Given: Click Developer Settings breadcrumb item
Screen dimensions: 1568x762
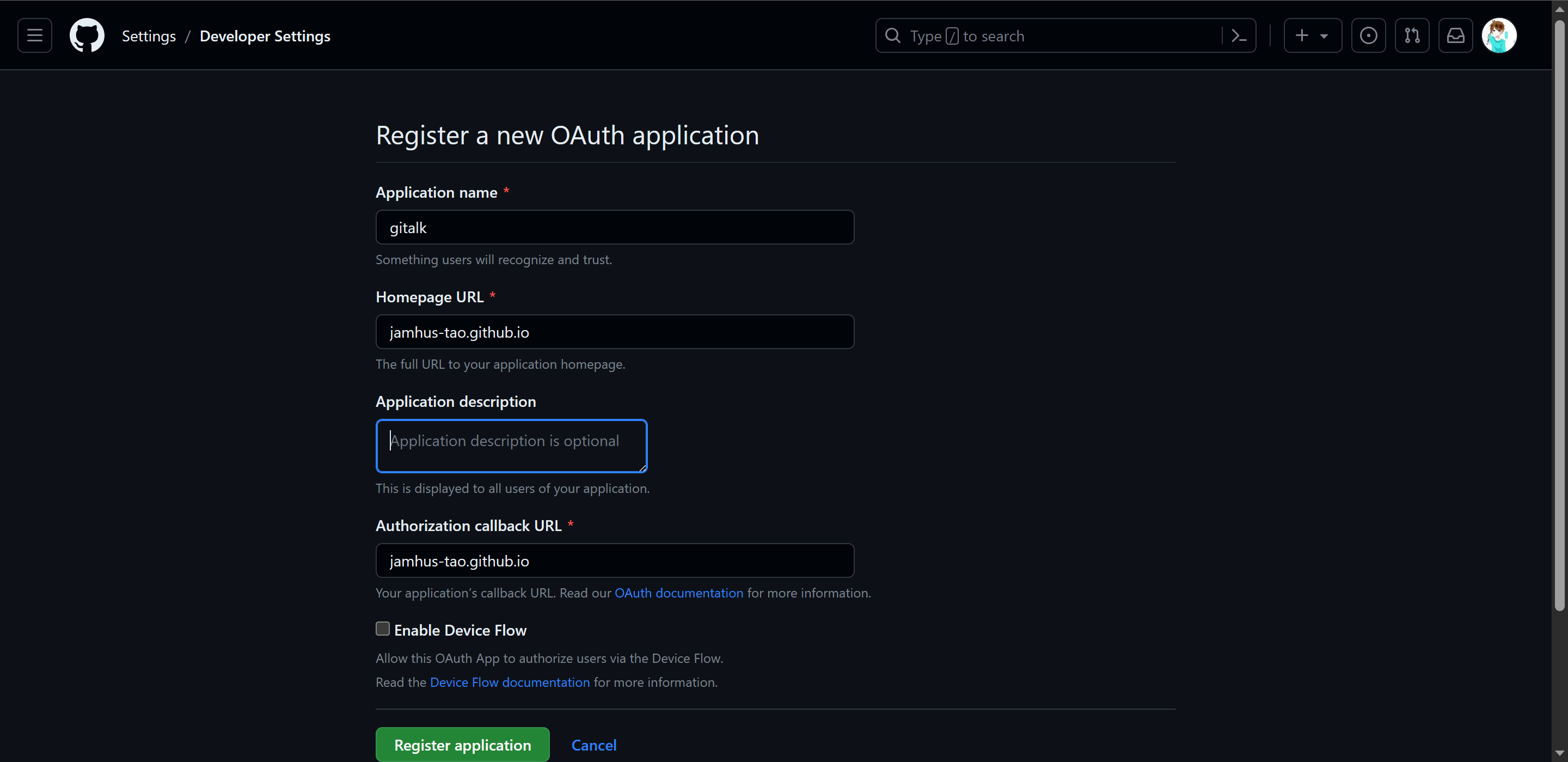Looking at the screenshot, I should [x=264, y=35].
